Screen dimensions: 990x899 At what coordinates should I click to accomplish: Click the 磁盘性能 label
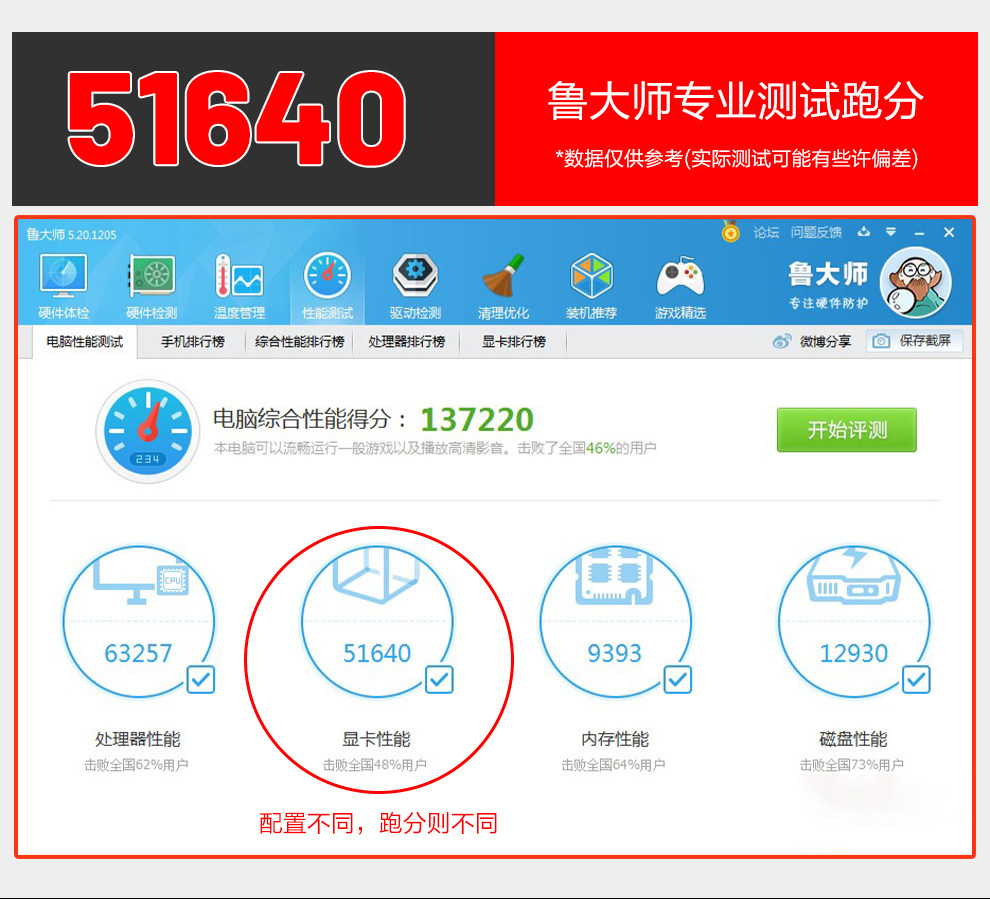tap(853, 739)
